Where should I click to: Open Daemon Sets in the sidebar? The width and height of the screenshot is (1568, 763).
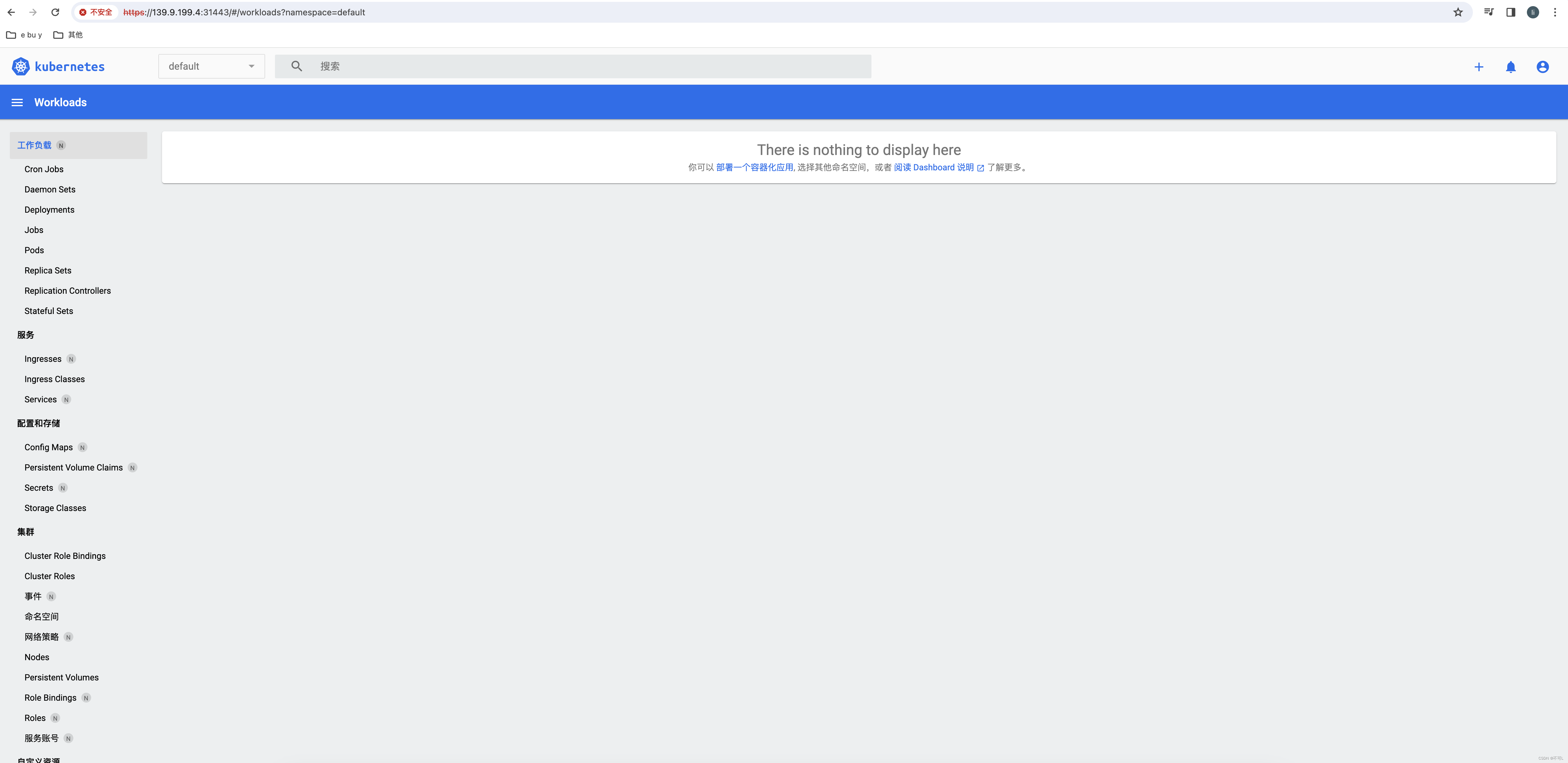[50, 189]
